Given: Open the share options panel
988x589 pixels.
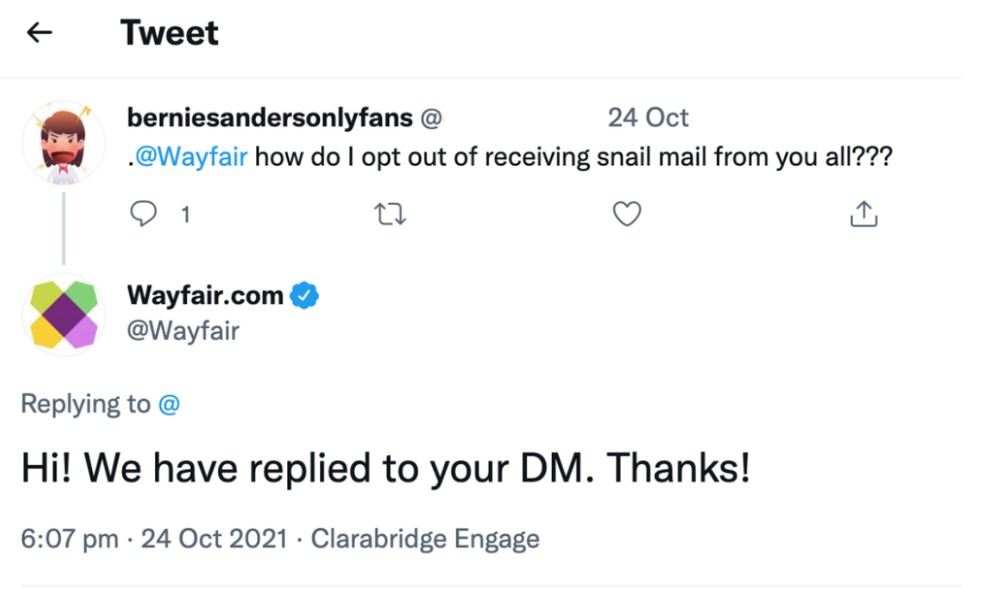Looking at the screenshot, I should pyautogui.click(x=863, y=213).
